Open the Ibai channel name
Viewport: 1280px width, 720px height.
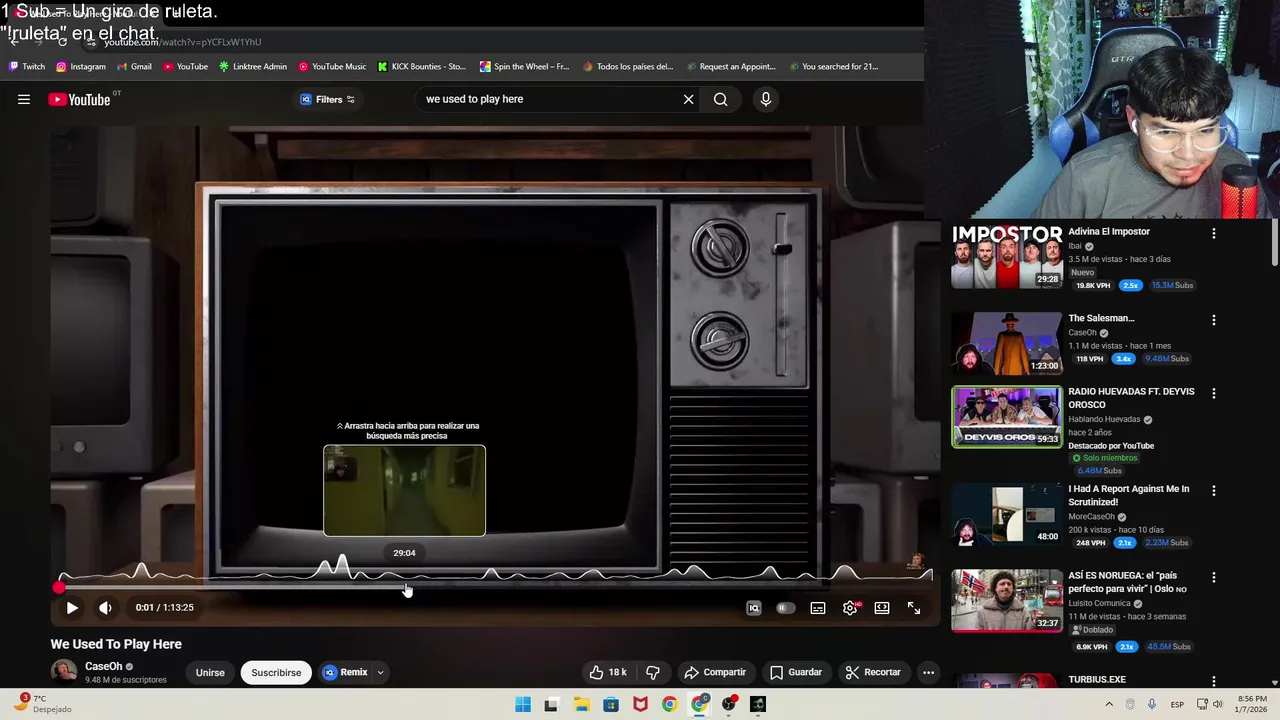[x=1075, y=246]
